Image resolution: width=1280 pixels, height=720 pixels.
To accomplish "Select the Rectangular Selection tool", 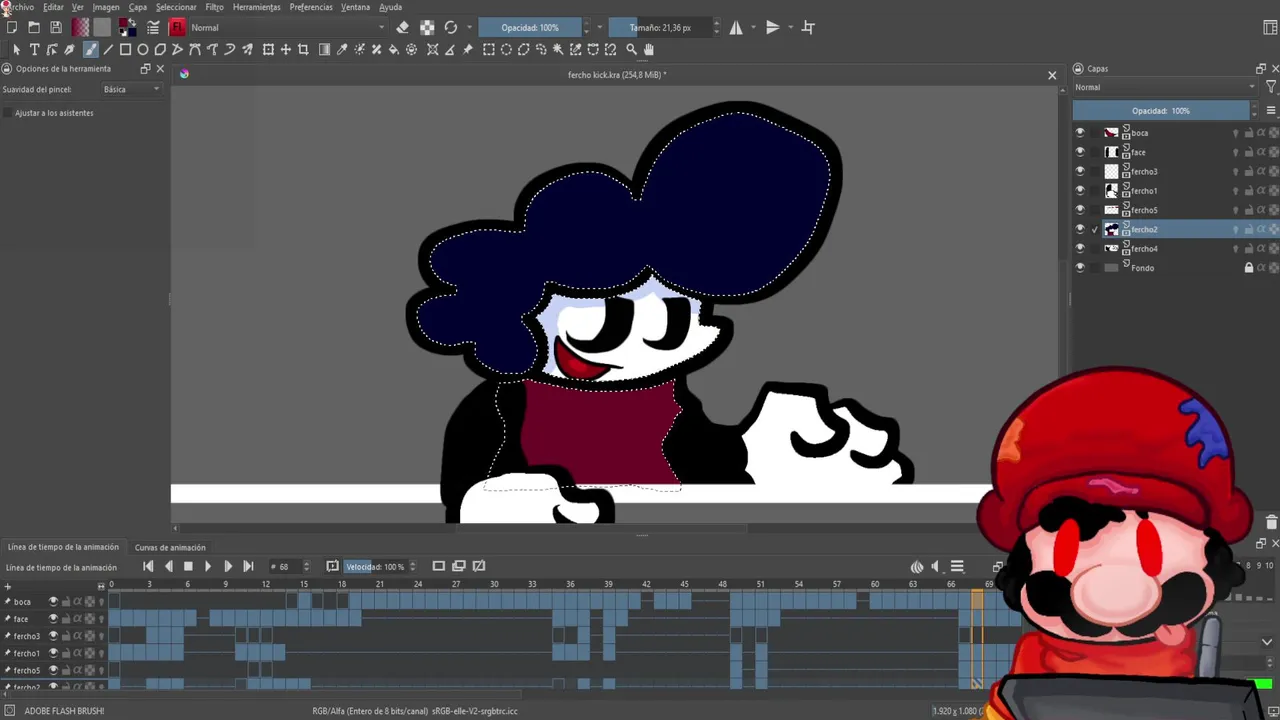I will click(489, 49).
